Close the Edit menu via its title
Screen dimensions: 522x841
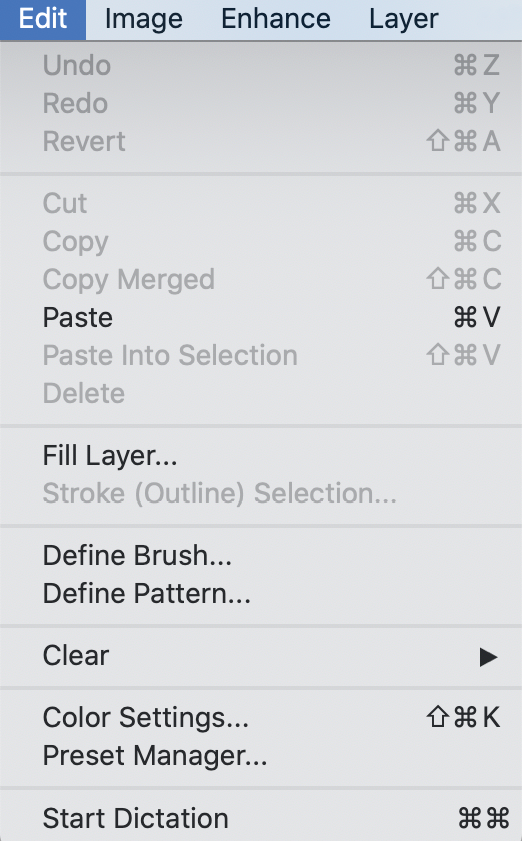tap(43, 19)
